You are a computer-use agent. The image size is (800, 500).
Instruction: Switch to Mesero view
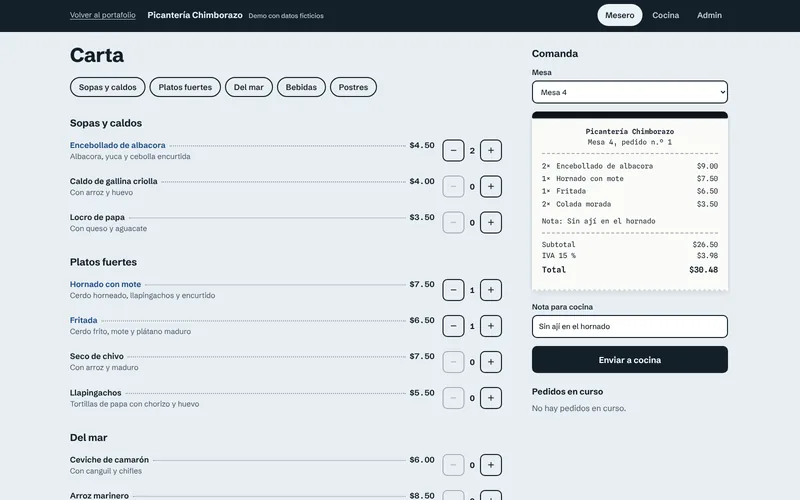pyautogui.click(x=619, y=15)
